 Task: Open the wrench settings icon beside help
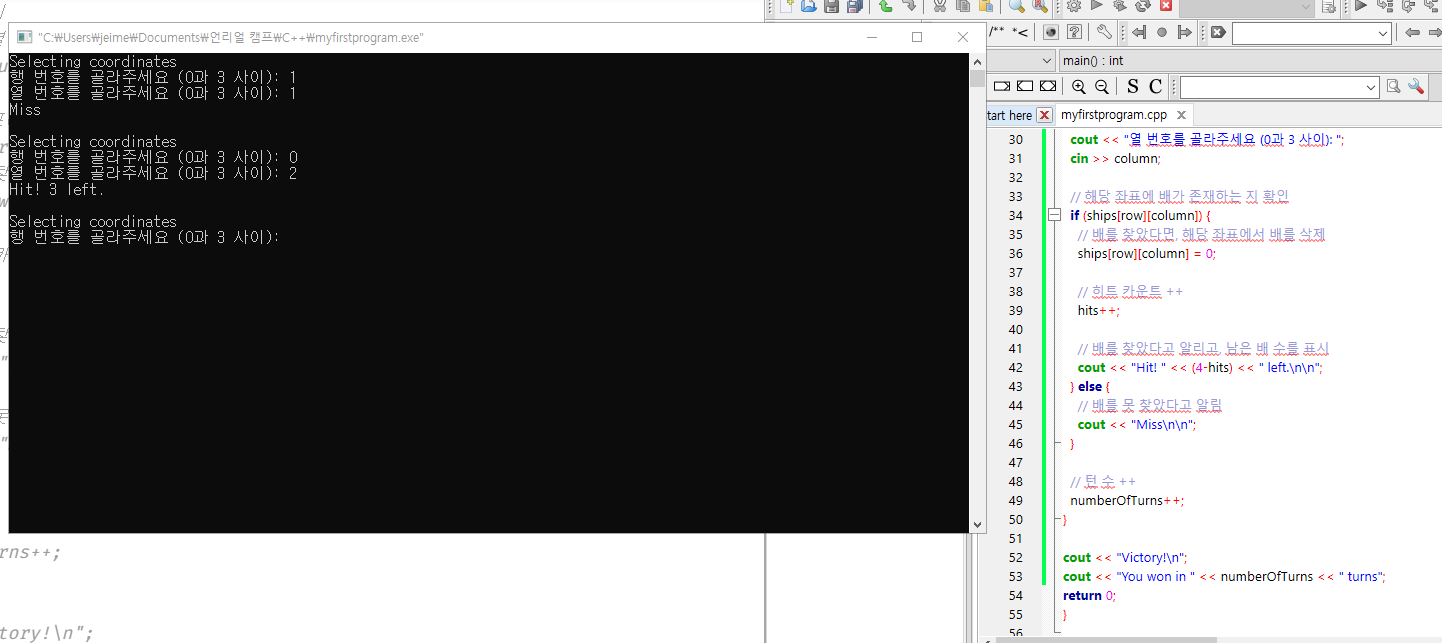1104,32
